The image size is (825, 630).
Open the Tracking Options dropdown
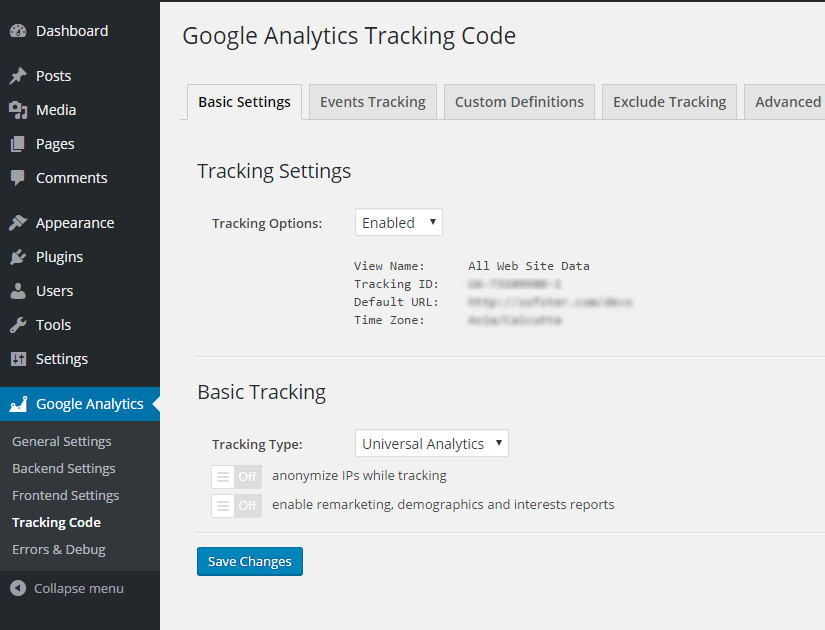398,223
